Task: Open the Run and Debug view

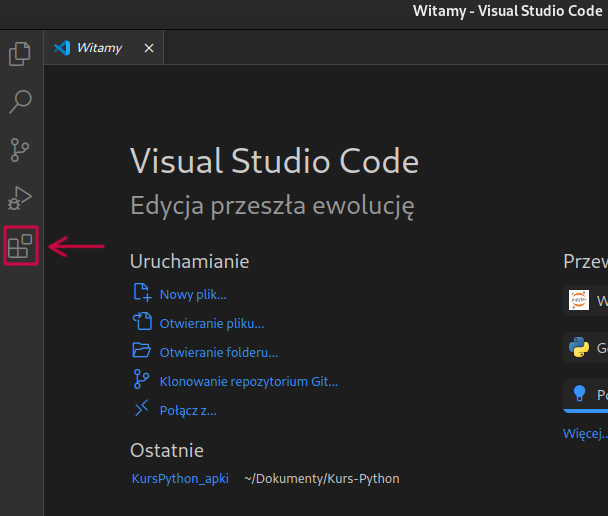Action: [x=20, y=198]
